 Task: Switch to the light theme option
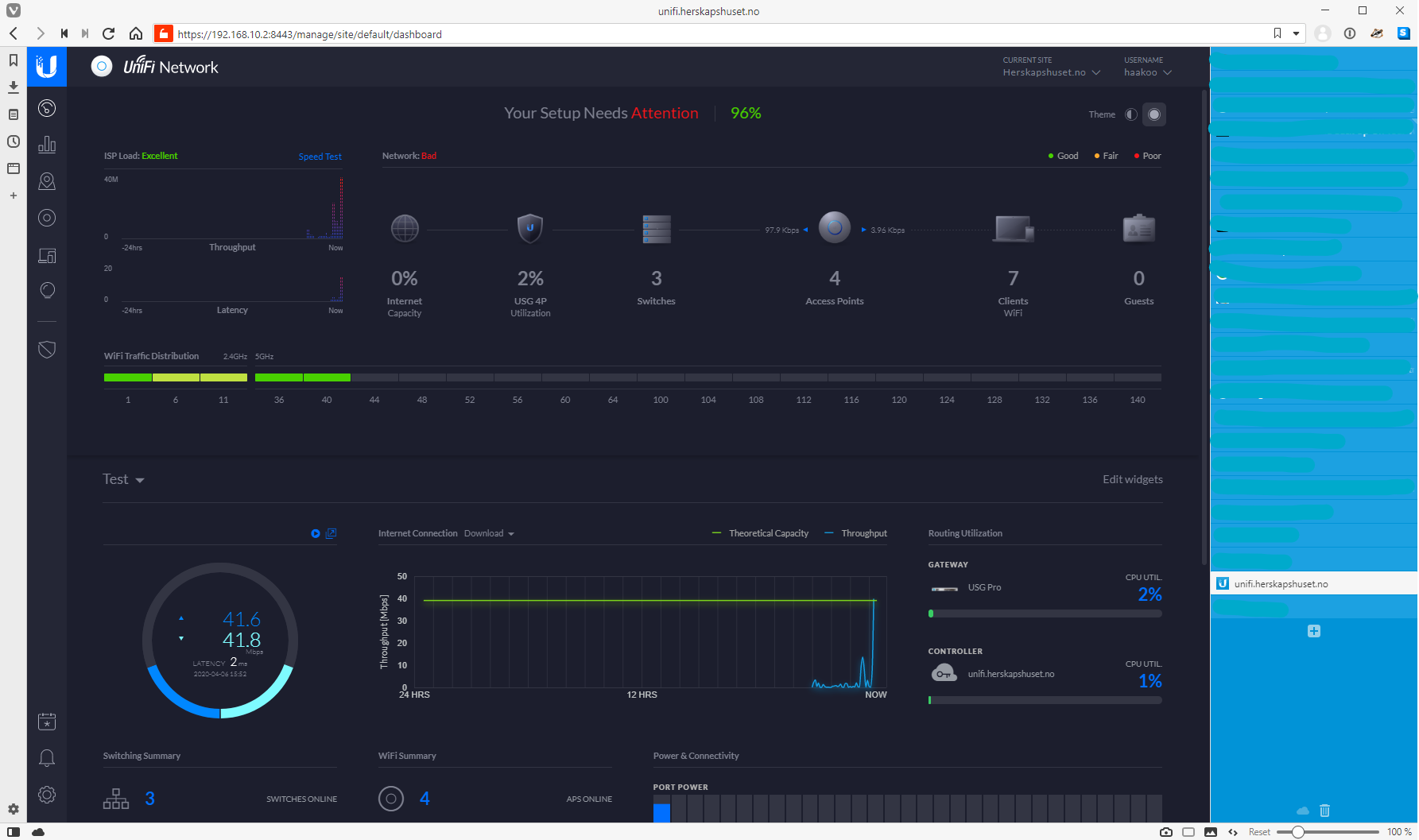(1130, 114)
